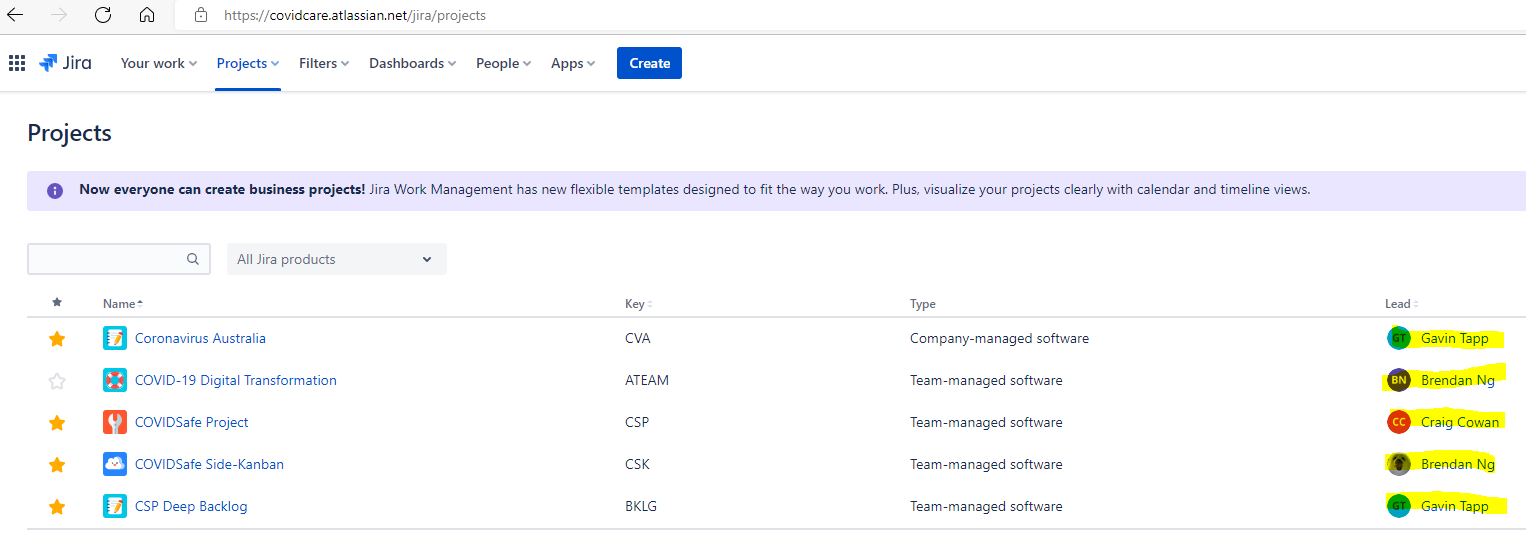This screenshot has width=1526, height=538.
Task: Expand the Projects menu
Action: [248, 63]
